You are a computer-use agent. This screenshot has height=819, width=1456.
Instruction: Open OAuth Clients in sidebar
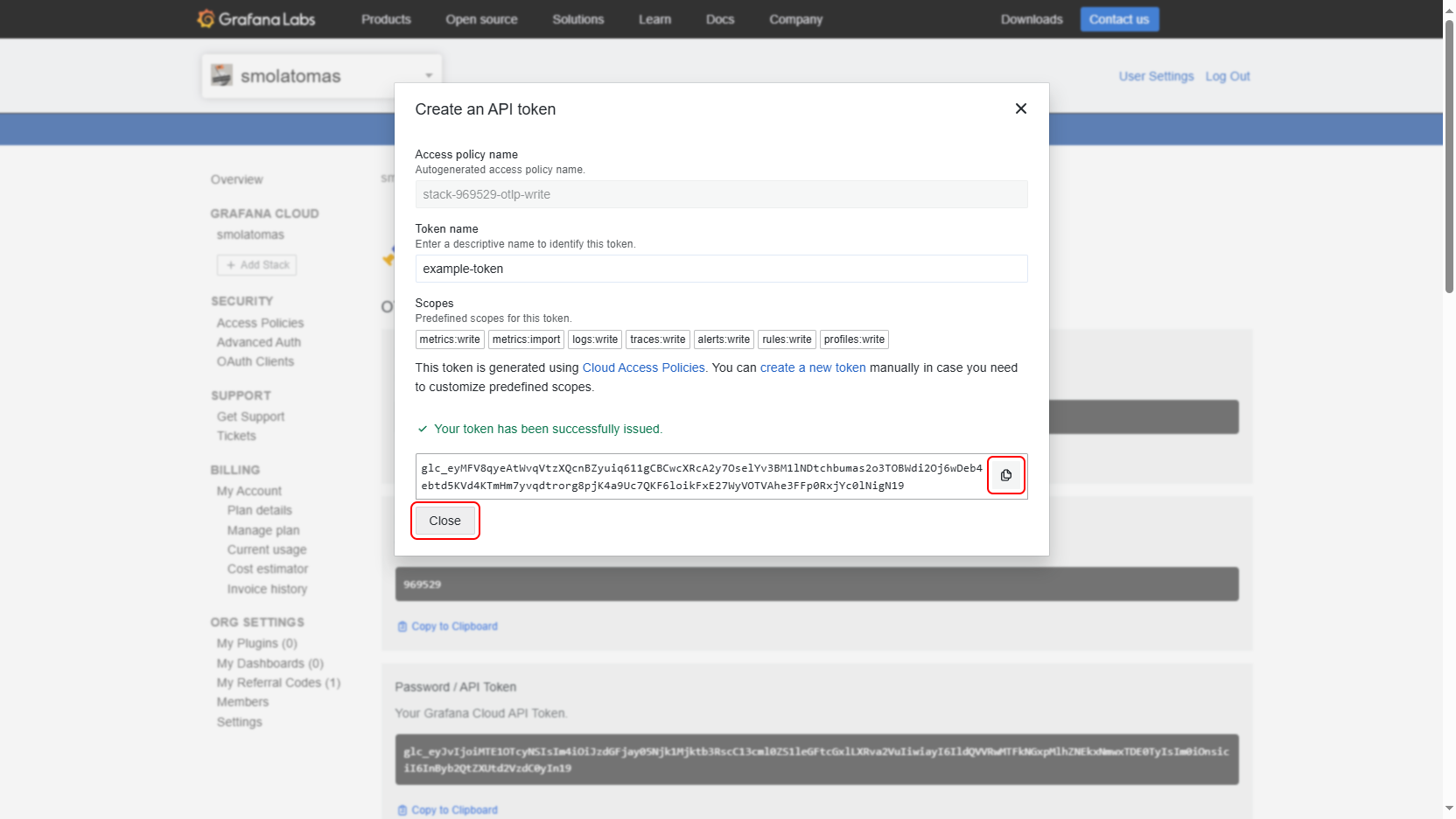pos(255,361)
